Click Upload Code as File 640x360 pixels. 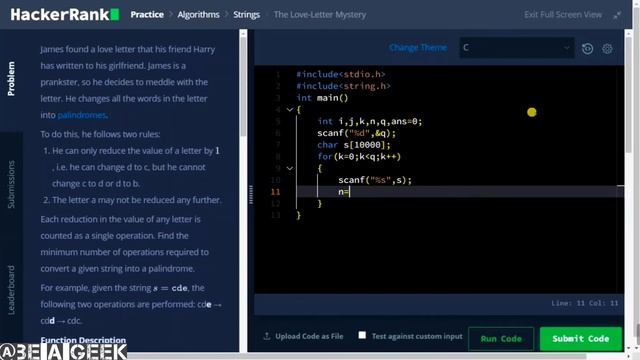[x=309, y=336]
